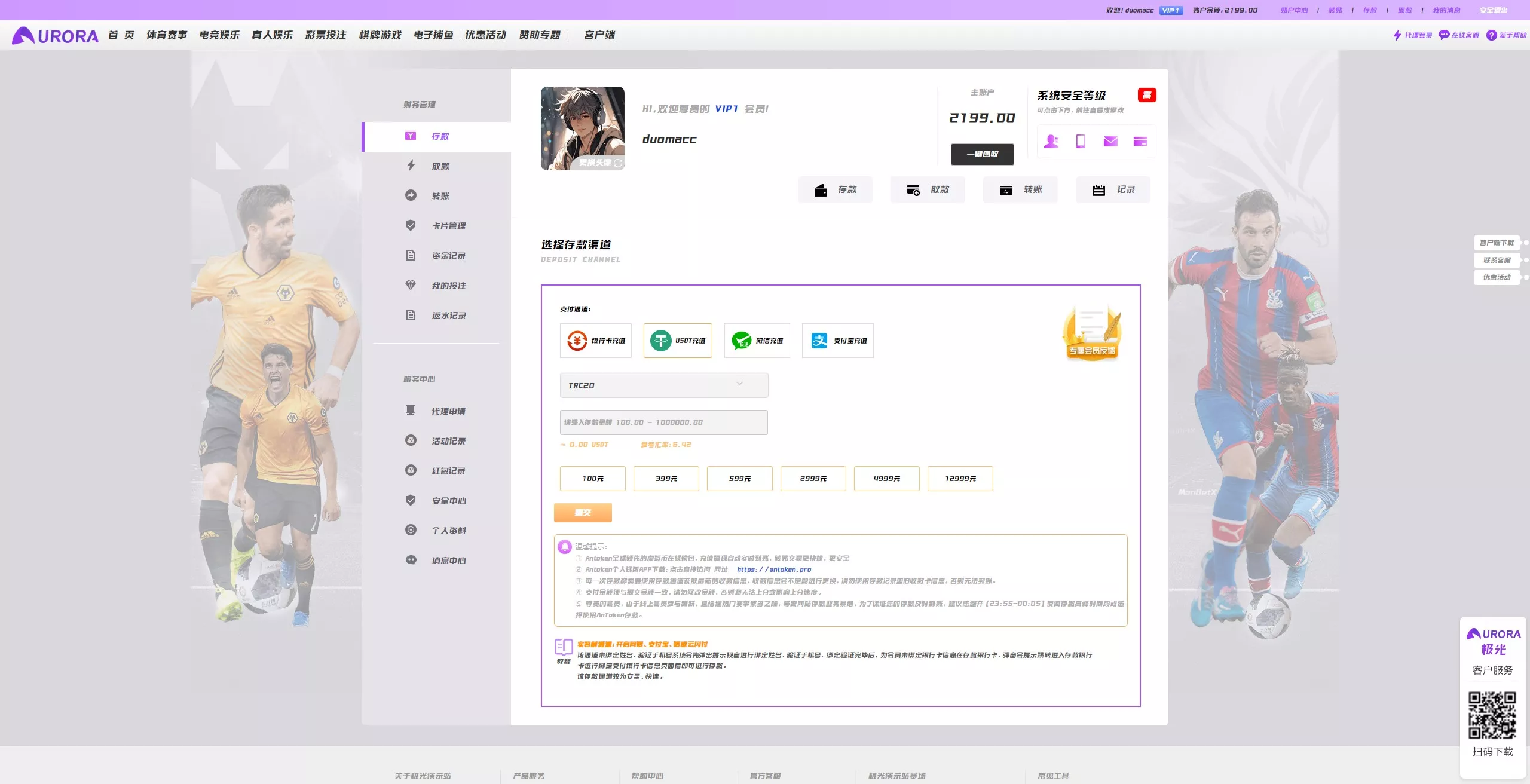Open 我的投注 in the sidebar

point(436,286)
